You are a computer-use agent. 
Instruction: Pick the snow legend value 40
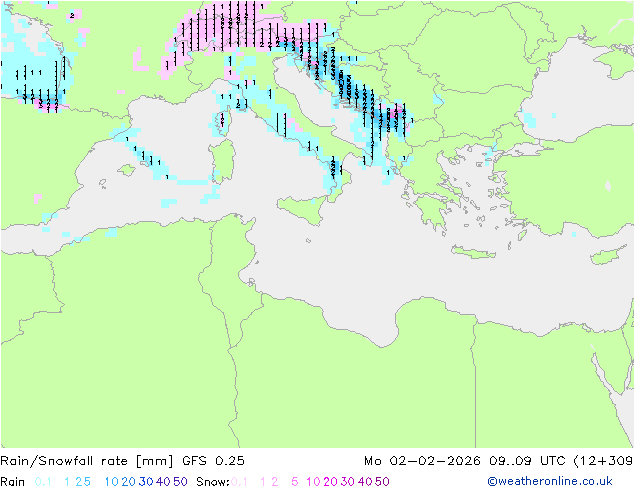click(365, 482)
